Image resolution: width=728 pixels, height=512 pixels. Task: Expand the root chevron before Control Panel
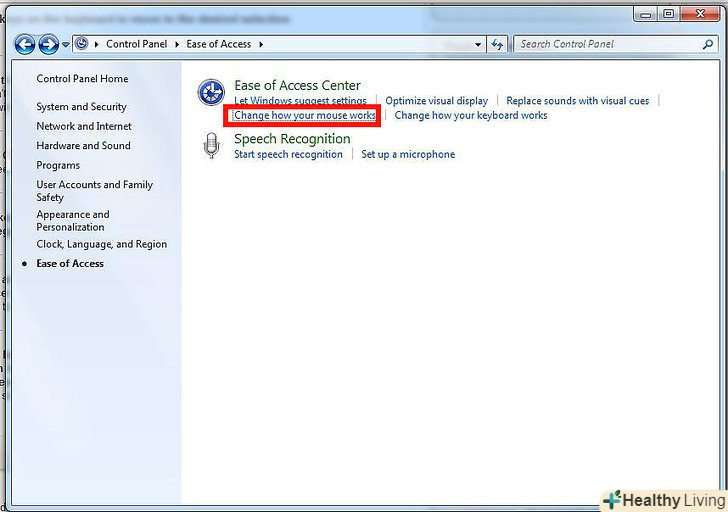point(97,45)
